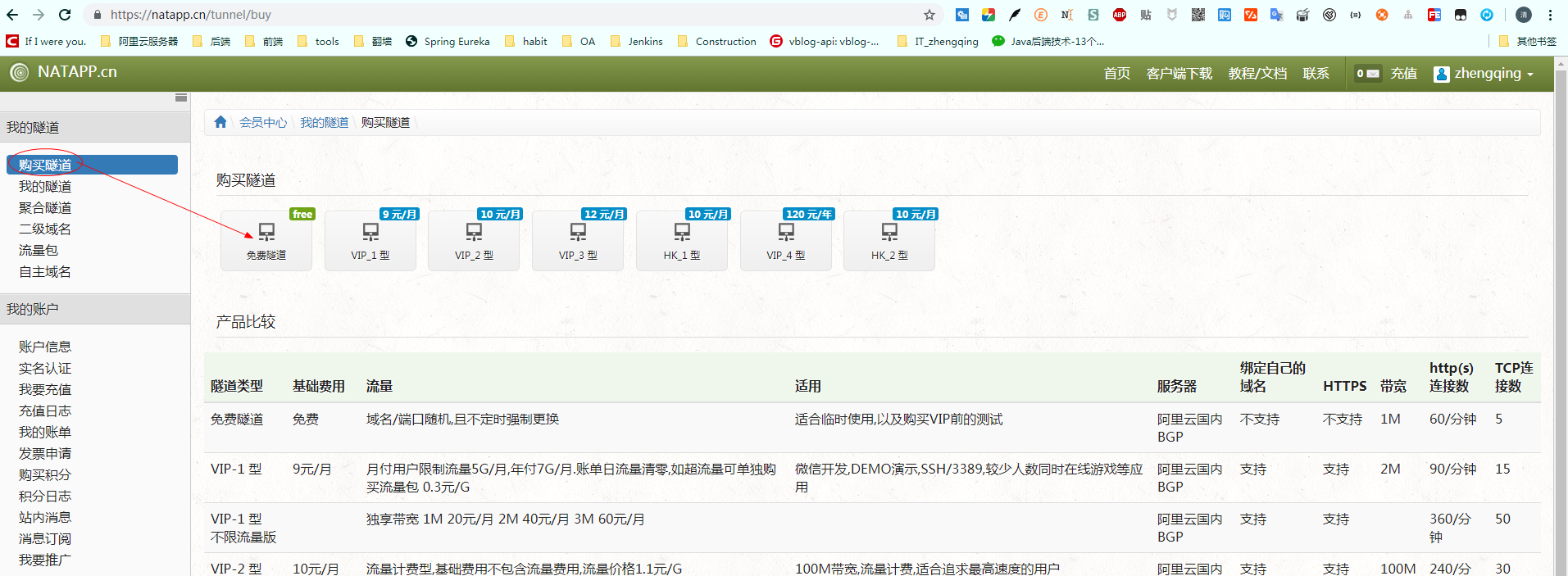This screenshot has width=1568, height=576.
Task: Open the 阿里云服务器 bookmark folder
Action: click(x=139, y=41)
